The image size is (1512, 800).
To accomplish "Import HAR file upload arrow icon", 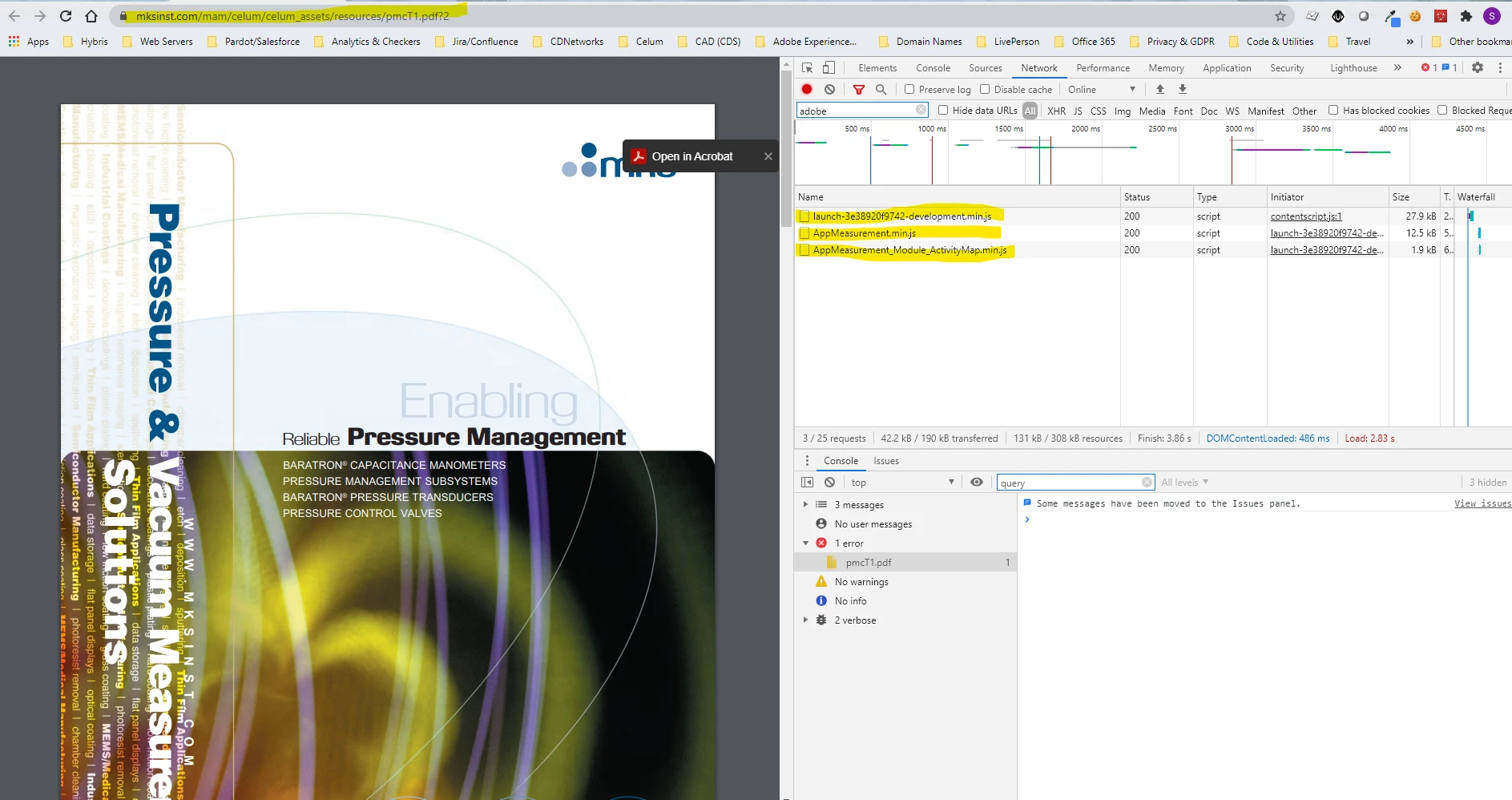I will pyautogui.click(x=1159, y=89).
